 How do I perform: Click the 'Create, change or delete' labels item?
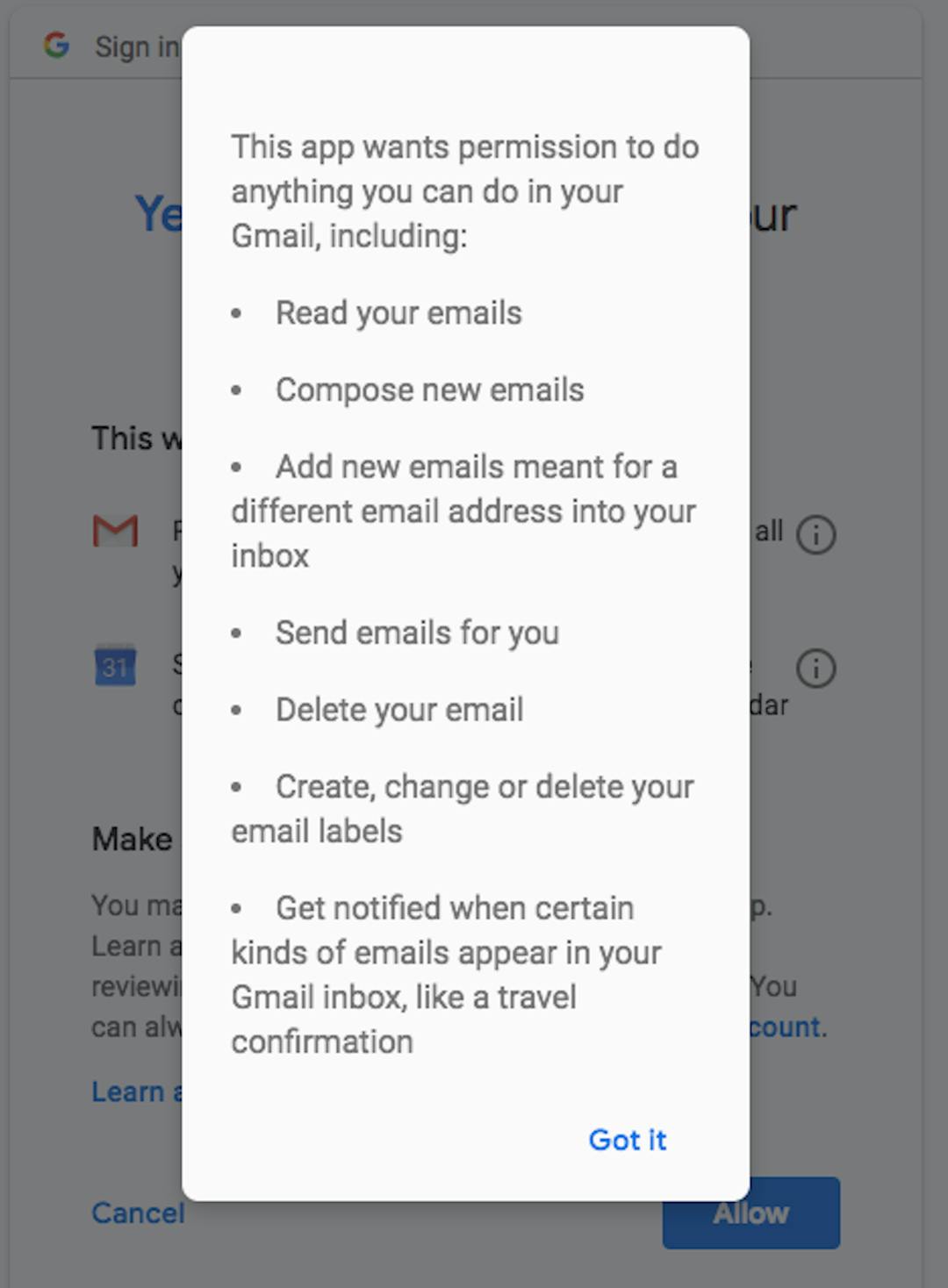463,809
